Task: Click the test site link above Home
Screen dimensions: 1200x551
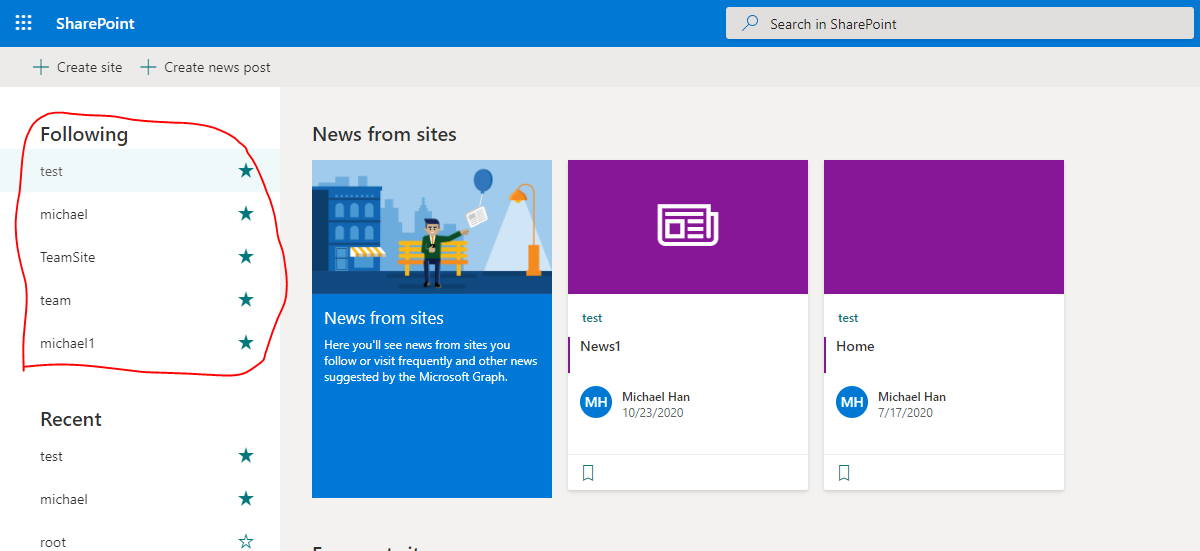Action: point(848,318)
